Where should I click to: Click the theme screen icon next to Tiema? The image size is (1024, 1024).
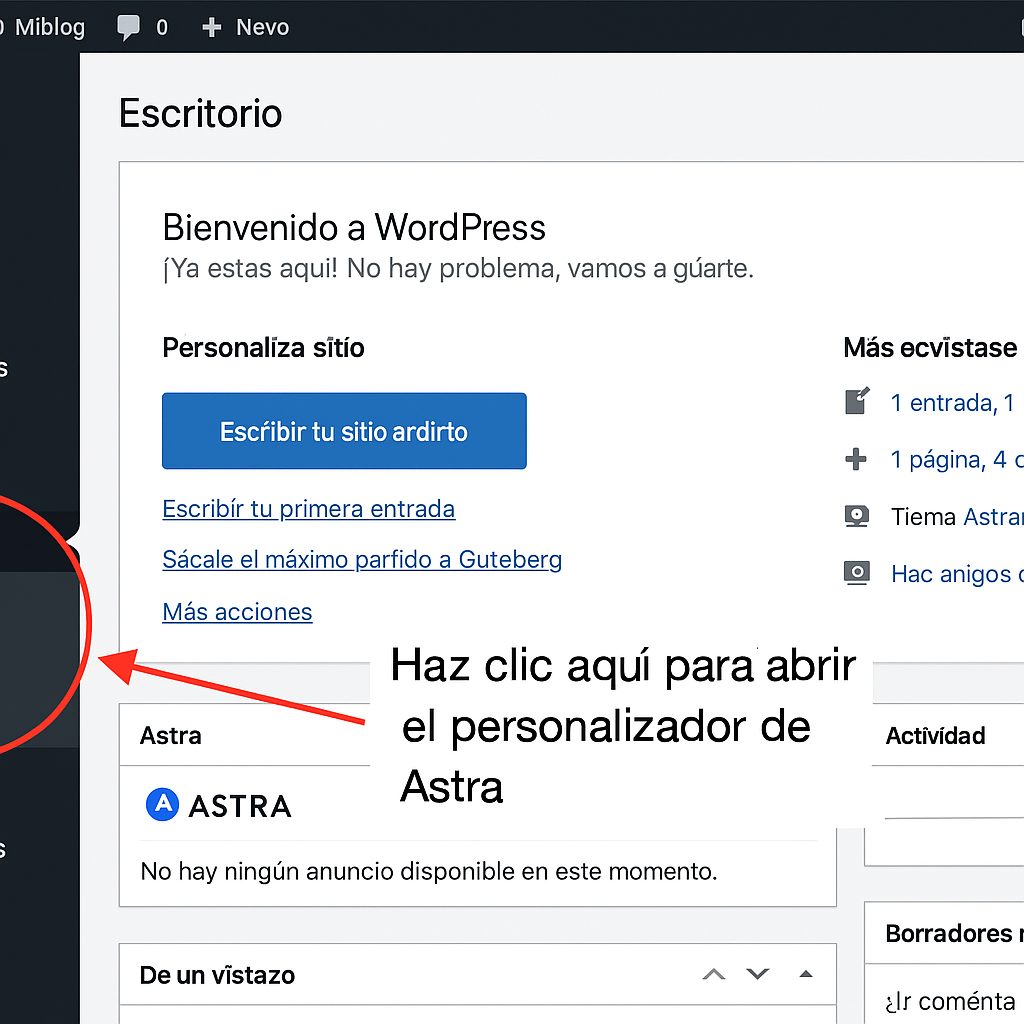(856, 515)
